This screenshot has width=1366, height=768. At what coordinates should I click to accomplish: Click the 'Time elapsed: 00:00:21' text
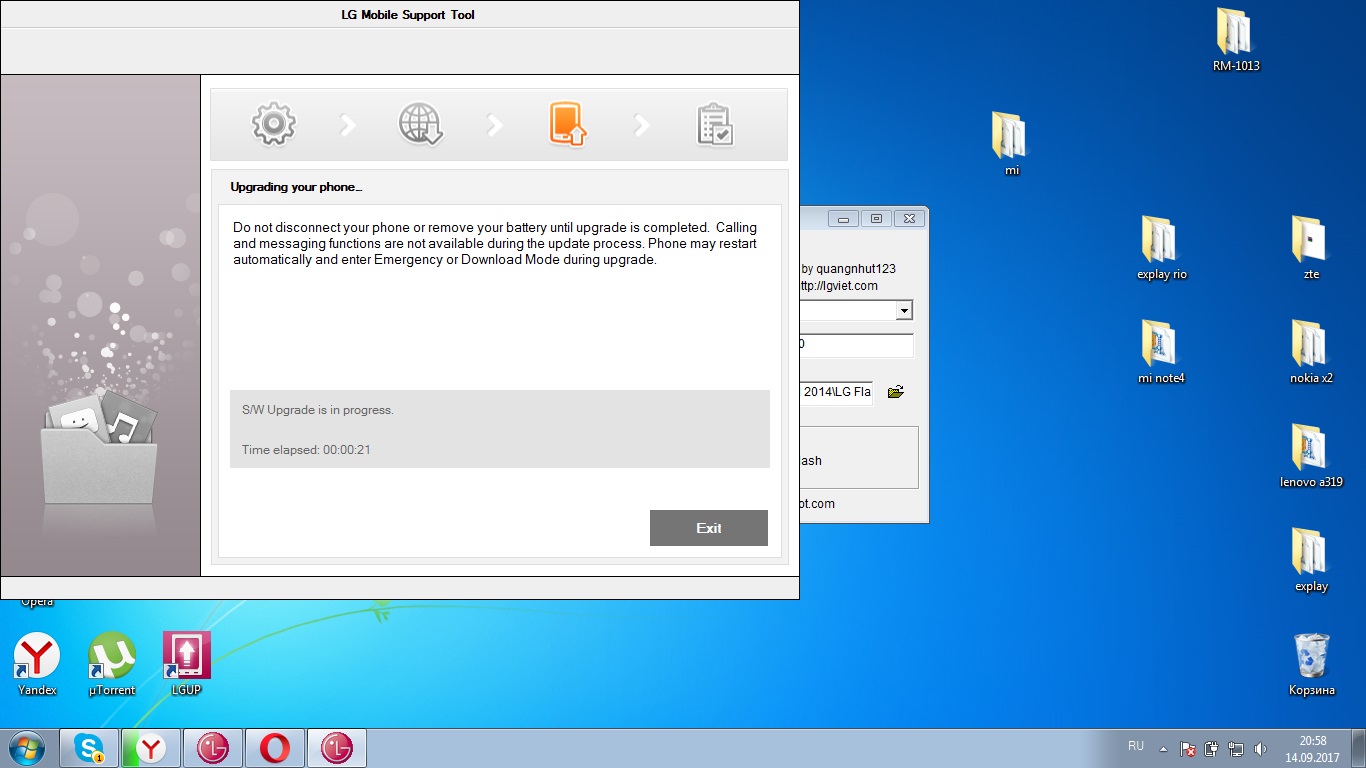[306, 450]
